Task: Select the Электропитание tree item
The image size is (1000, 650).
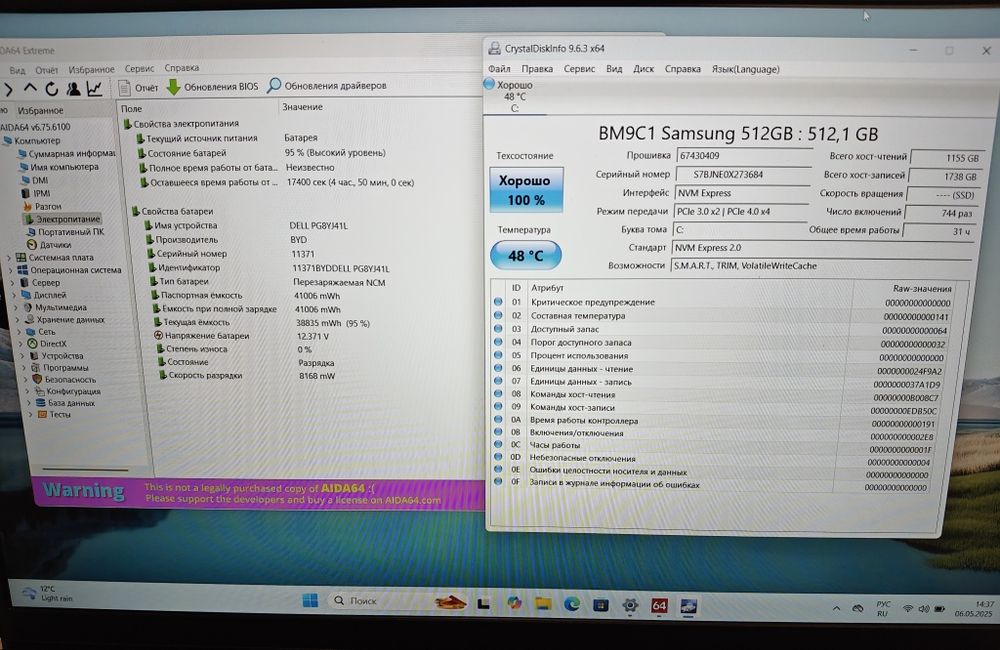Action: click(62, 219)
